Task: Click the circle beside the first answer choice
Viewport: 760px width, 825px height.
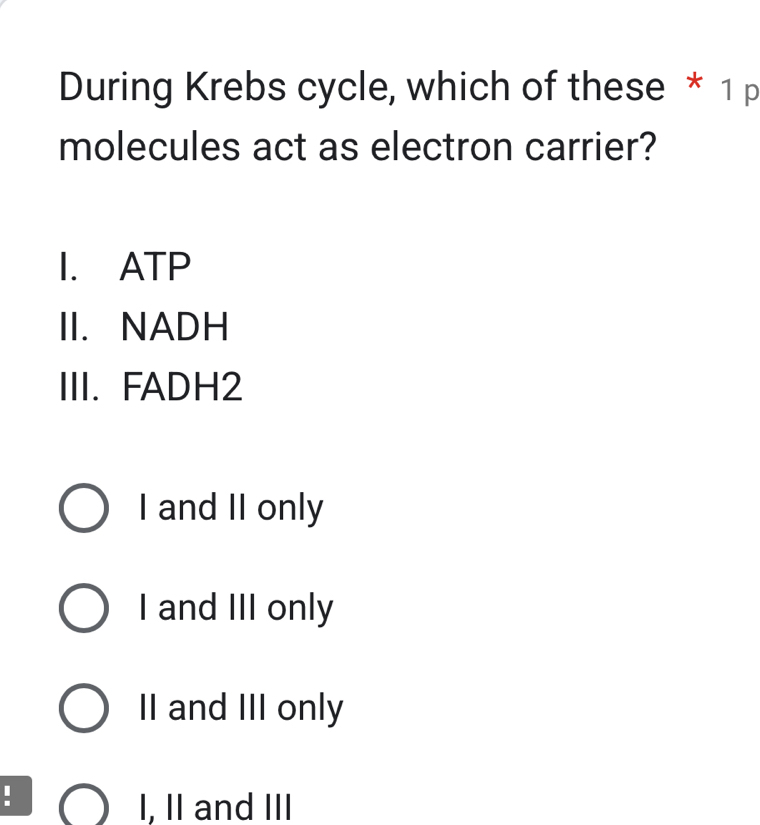Action: (x=83, y=508)
